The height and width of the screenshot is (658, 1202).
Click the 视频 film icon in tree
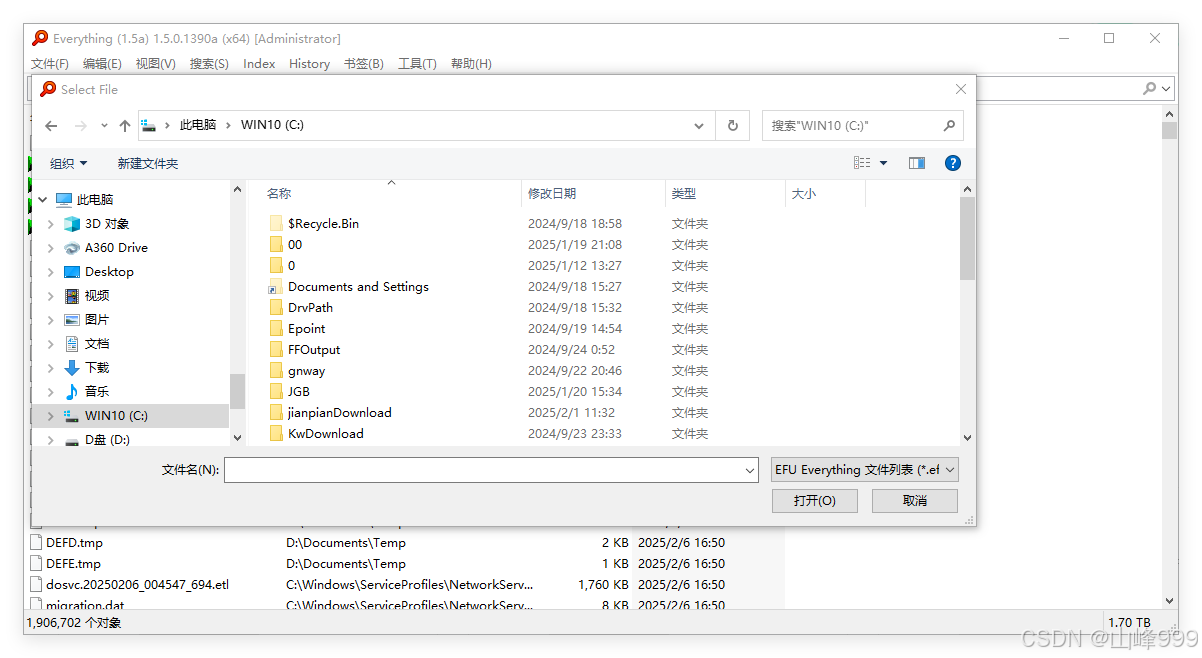click(72, 296)
